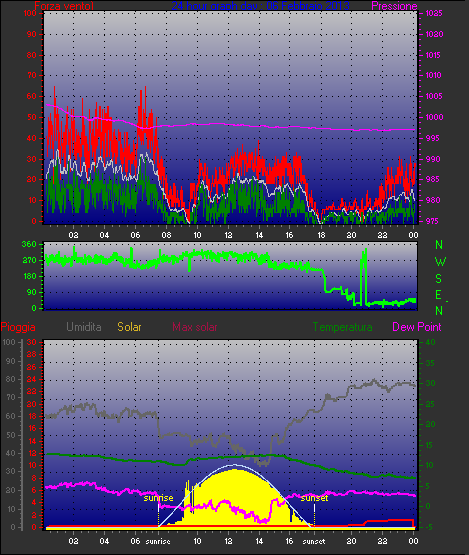Image resolution: width=469 pixels, height=555 pixels.
Task: Click the '18' hour label under the wind chart
Action: pos(321,235)
